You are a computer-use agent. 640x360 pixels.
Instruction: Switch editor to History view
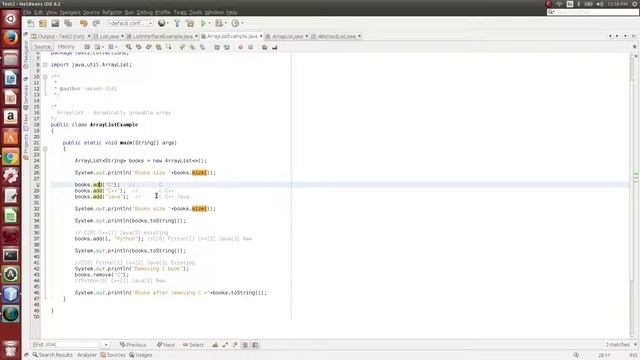click(x=66, y=47)
